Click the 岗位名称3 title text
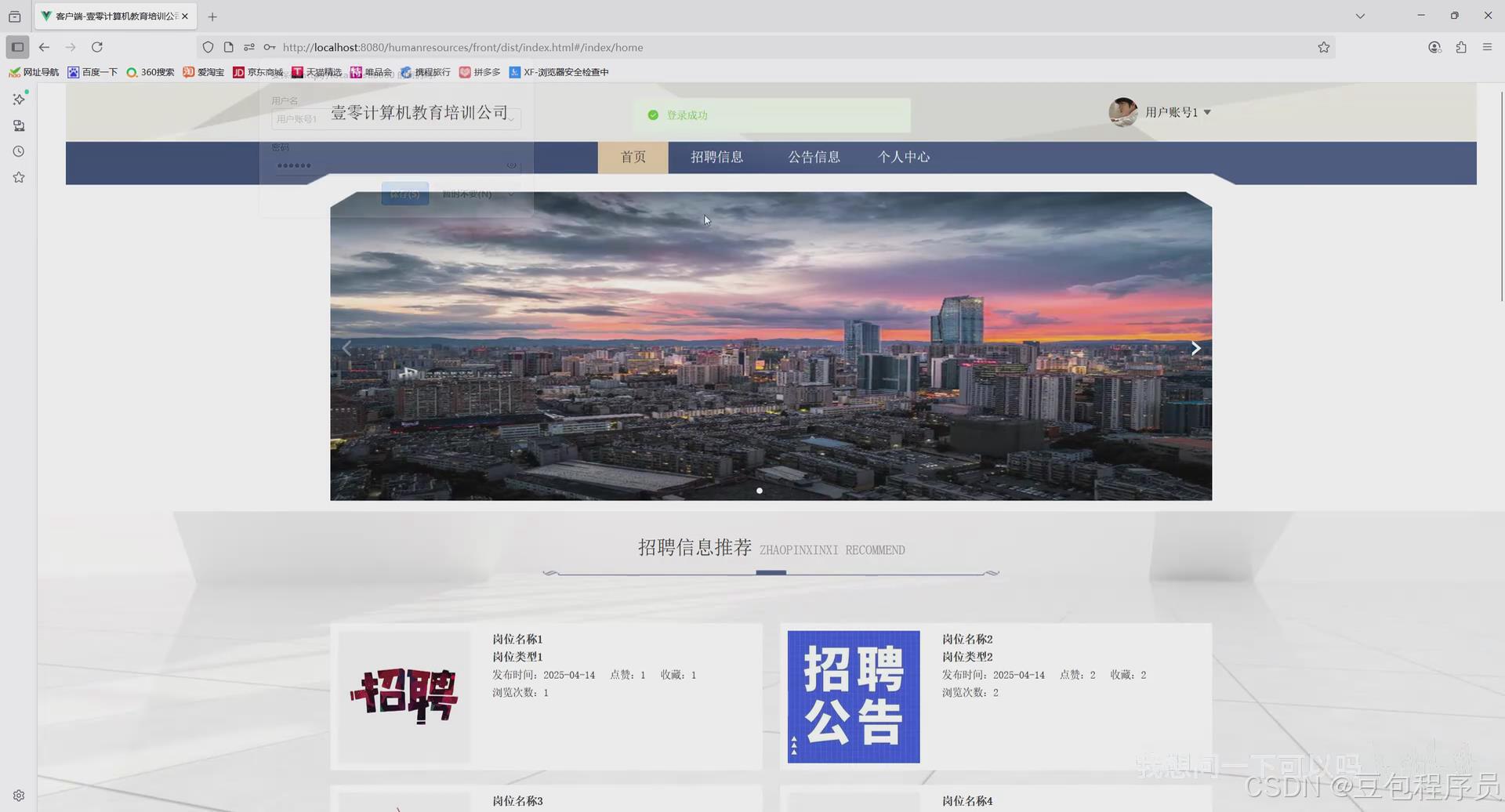 coord(517,801)
